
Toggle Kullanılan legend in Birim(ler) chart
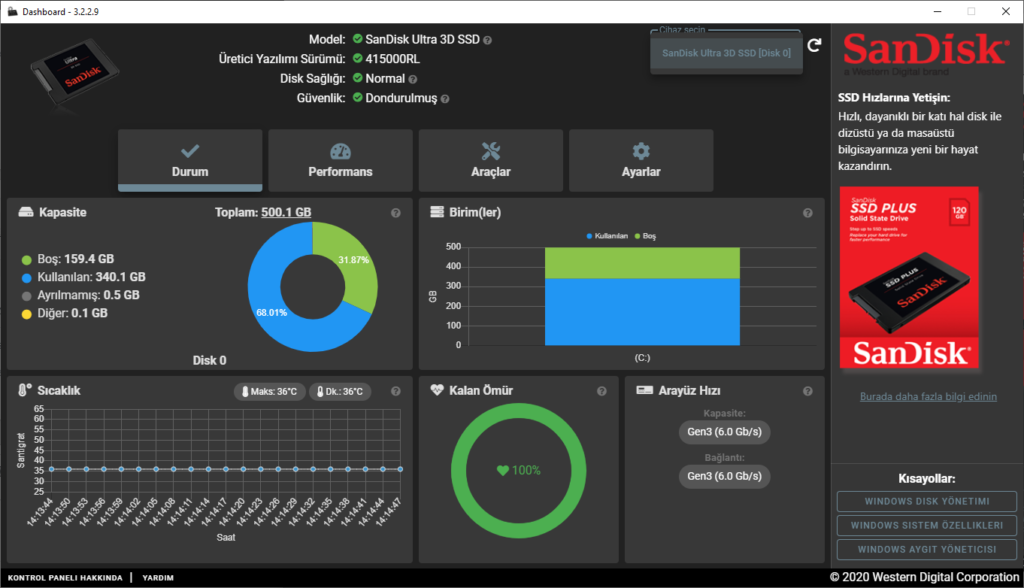(x=606, y=236)
